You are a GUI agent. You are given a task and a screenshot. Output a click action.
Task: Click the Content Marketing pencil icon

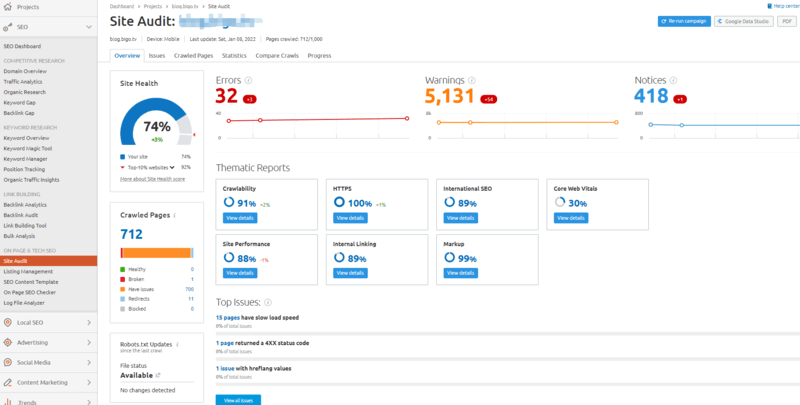tap(7, 382)
